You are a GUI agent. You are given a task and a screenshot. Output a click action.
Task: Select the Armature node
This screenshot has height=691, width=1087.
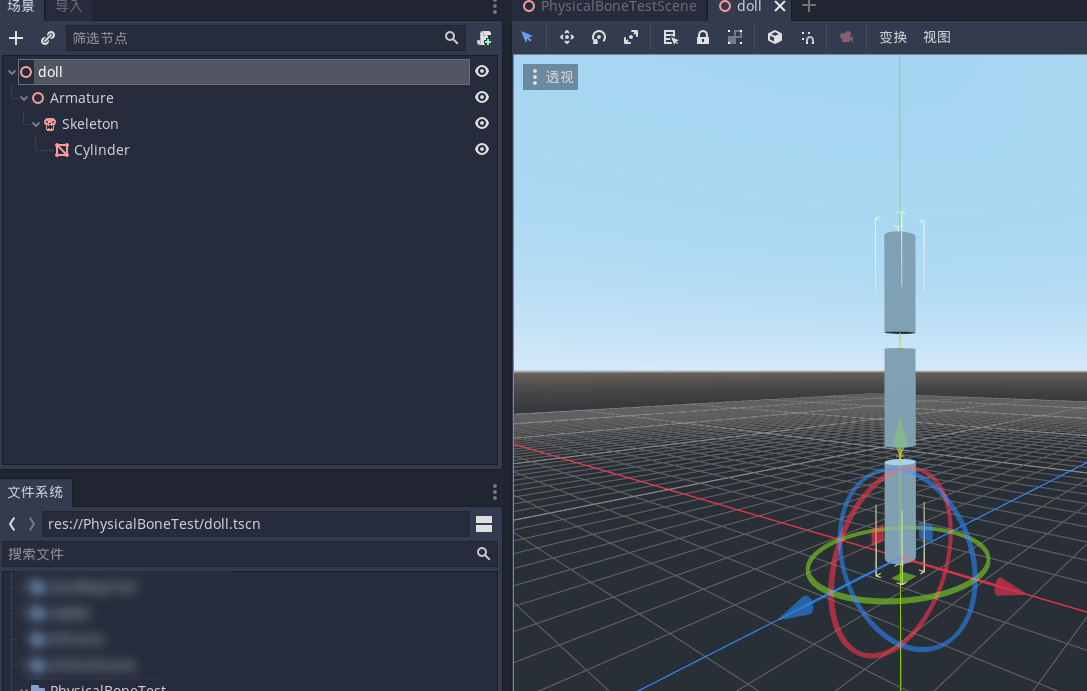tap(81, 98)
